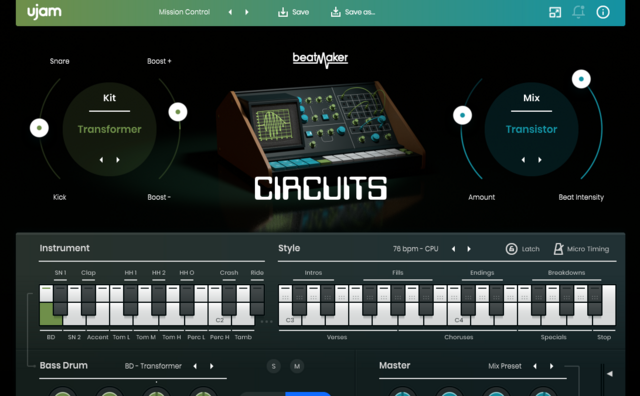Mute the Bass Drum with M button

point(297,366)
